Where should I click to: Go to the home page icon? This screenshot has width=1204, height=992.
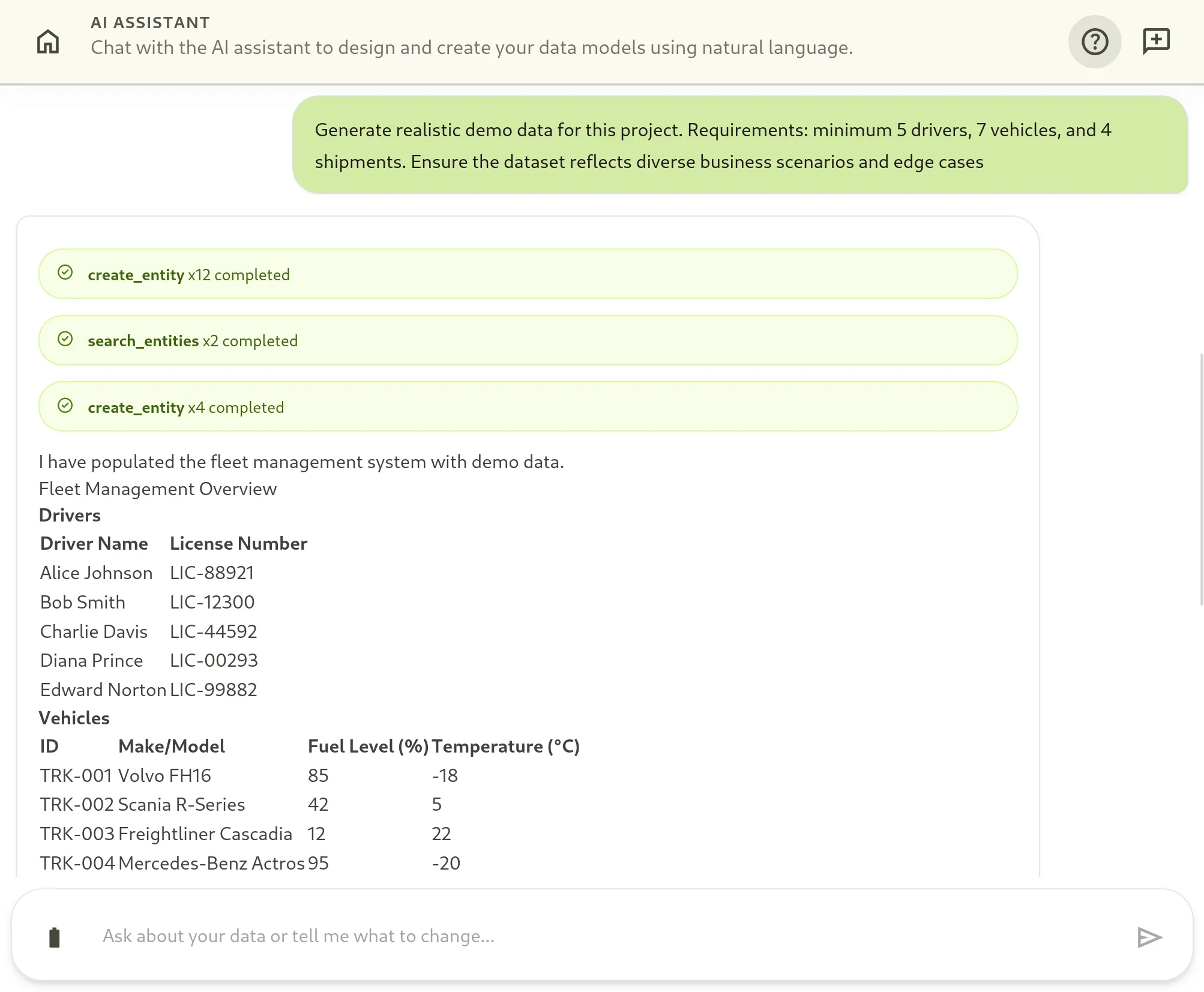pyautogui.click(x=48, y=41)
